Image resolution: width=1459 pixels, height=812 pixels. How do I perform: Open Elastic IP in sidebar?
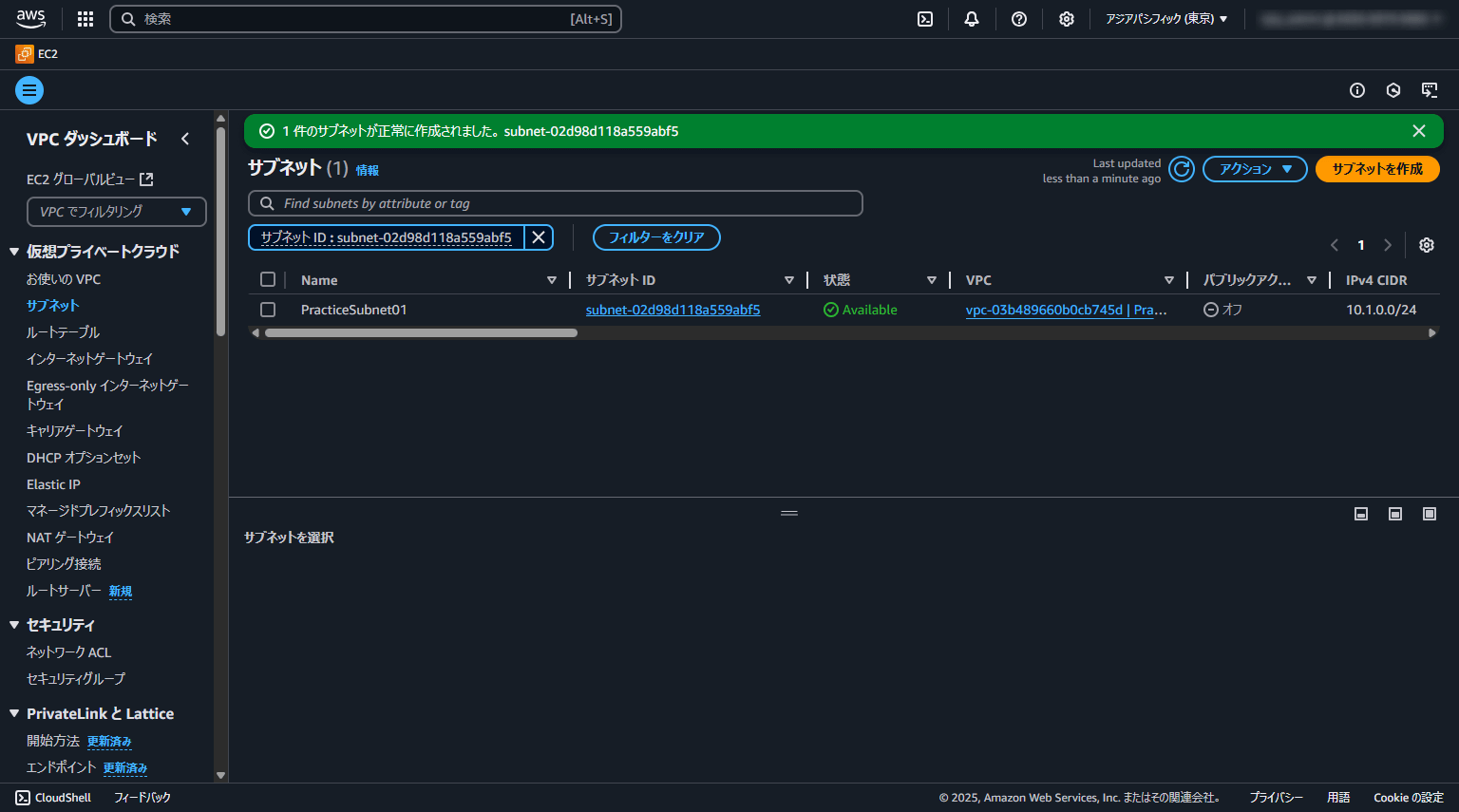pyautogui.click(x=53, y=484)
